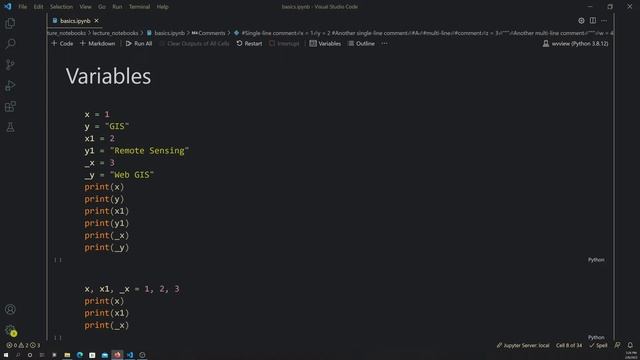
Task: Open the Selection menu
Action: click(x=61, y=7)
